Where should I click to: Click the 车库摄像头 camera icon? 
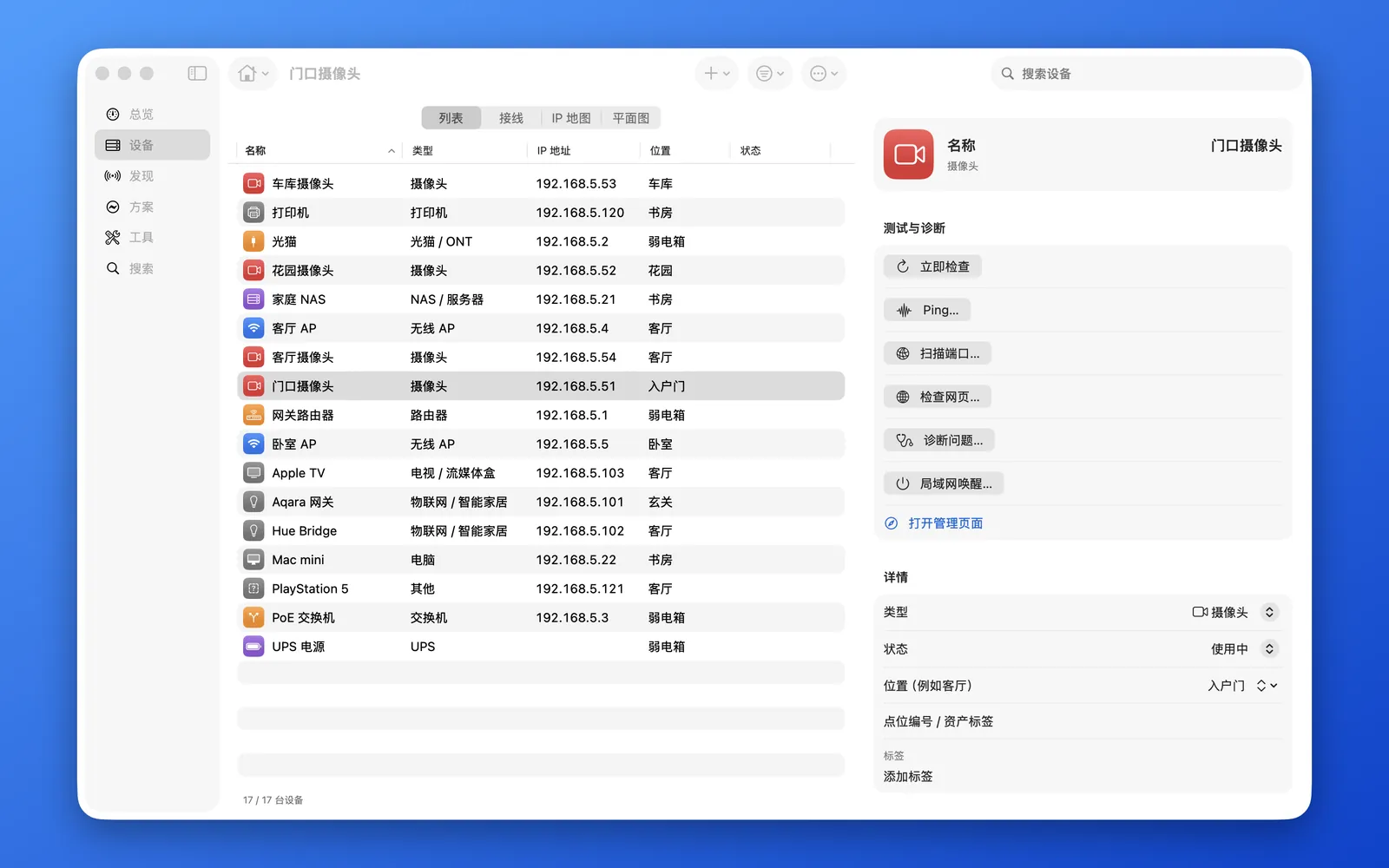[253, 183]
